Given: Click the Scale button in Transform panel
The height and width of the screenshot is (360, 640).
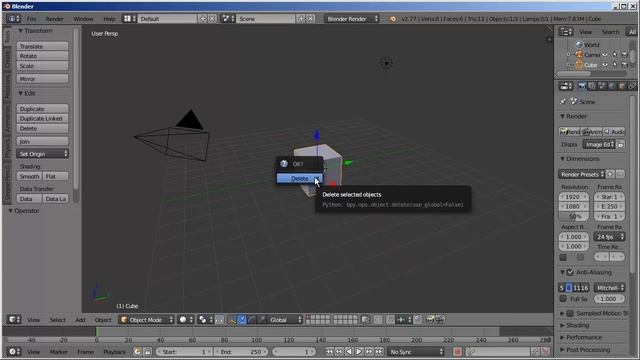Looking at the screenshot, I should (42, 66).
